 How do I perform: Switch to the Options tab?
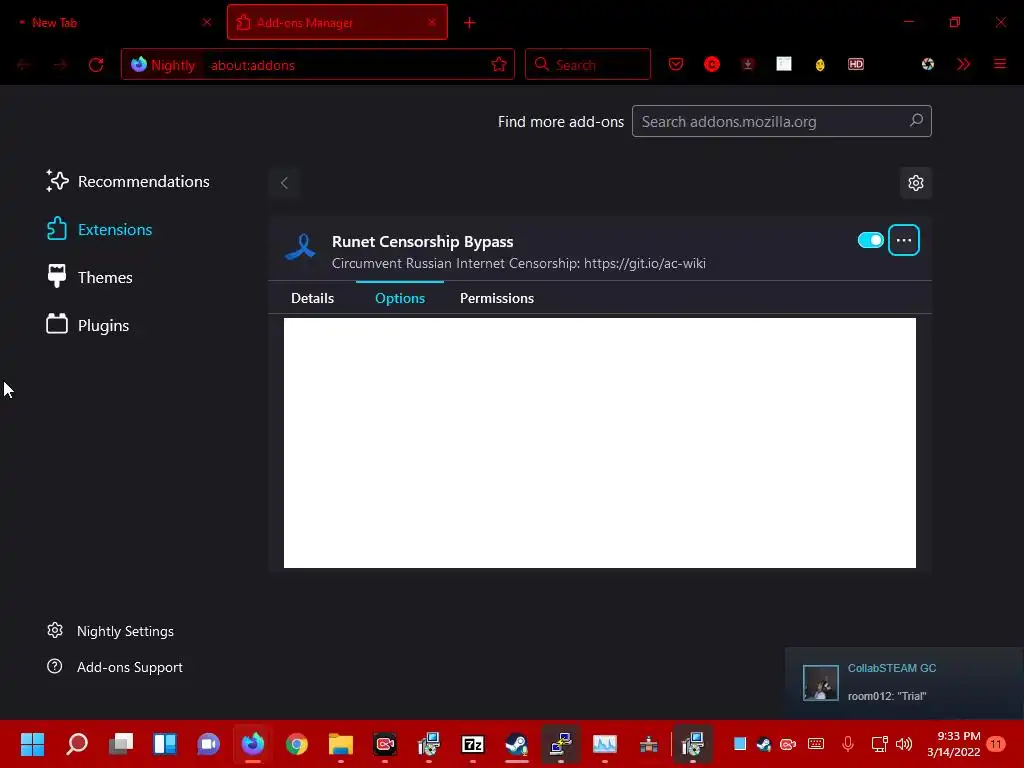point(400,298)
